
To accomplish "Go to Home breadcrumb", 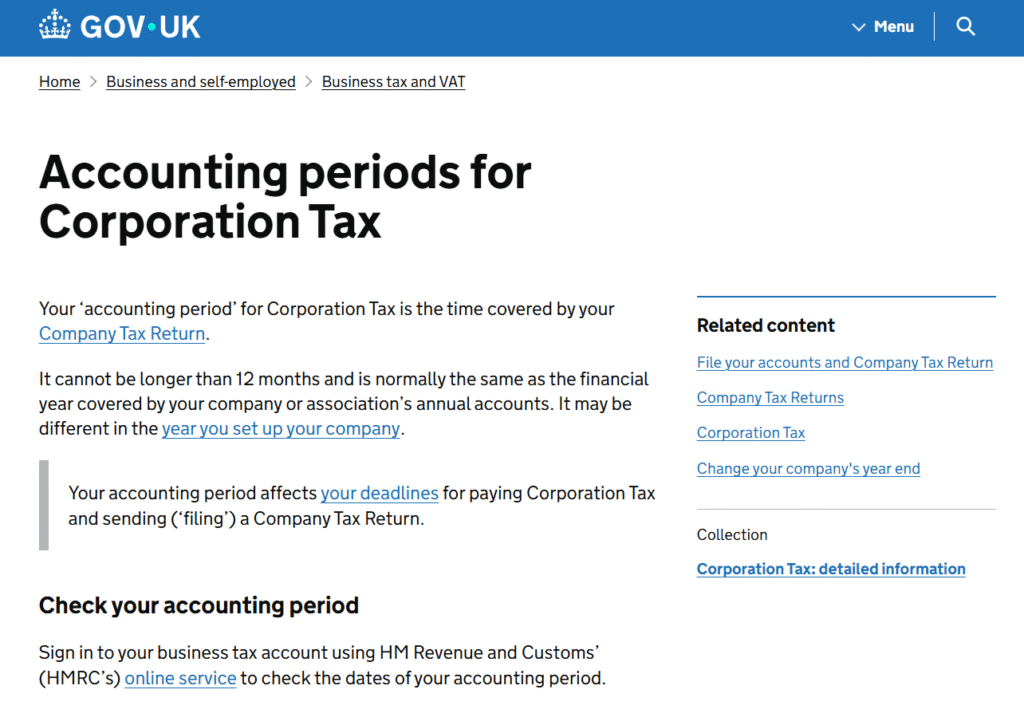I will click(x=59, y=82).
